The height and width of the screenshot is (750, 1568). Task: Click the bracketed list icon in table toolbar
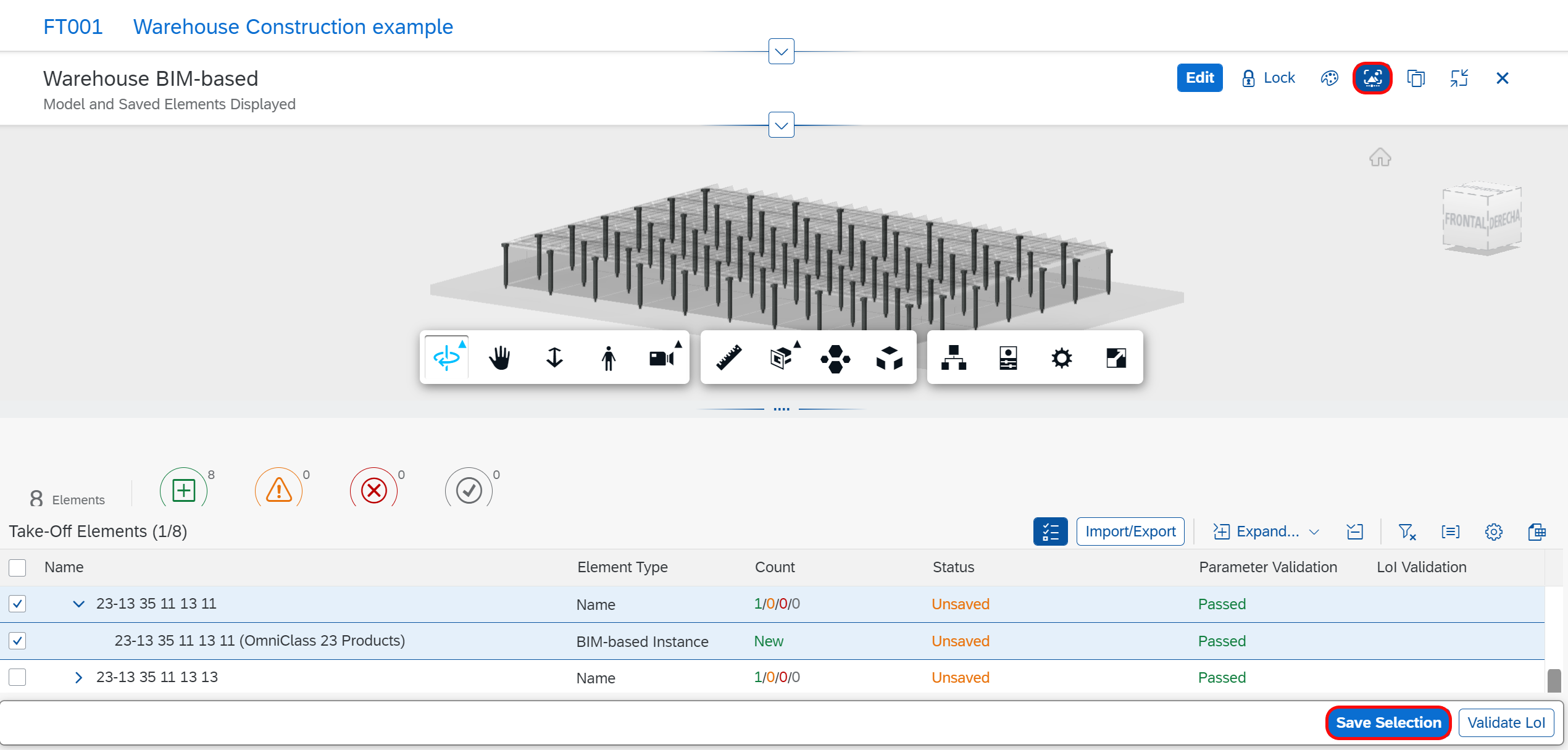coord(1450,531)
